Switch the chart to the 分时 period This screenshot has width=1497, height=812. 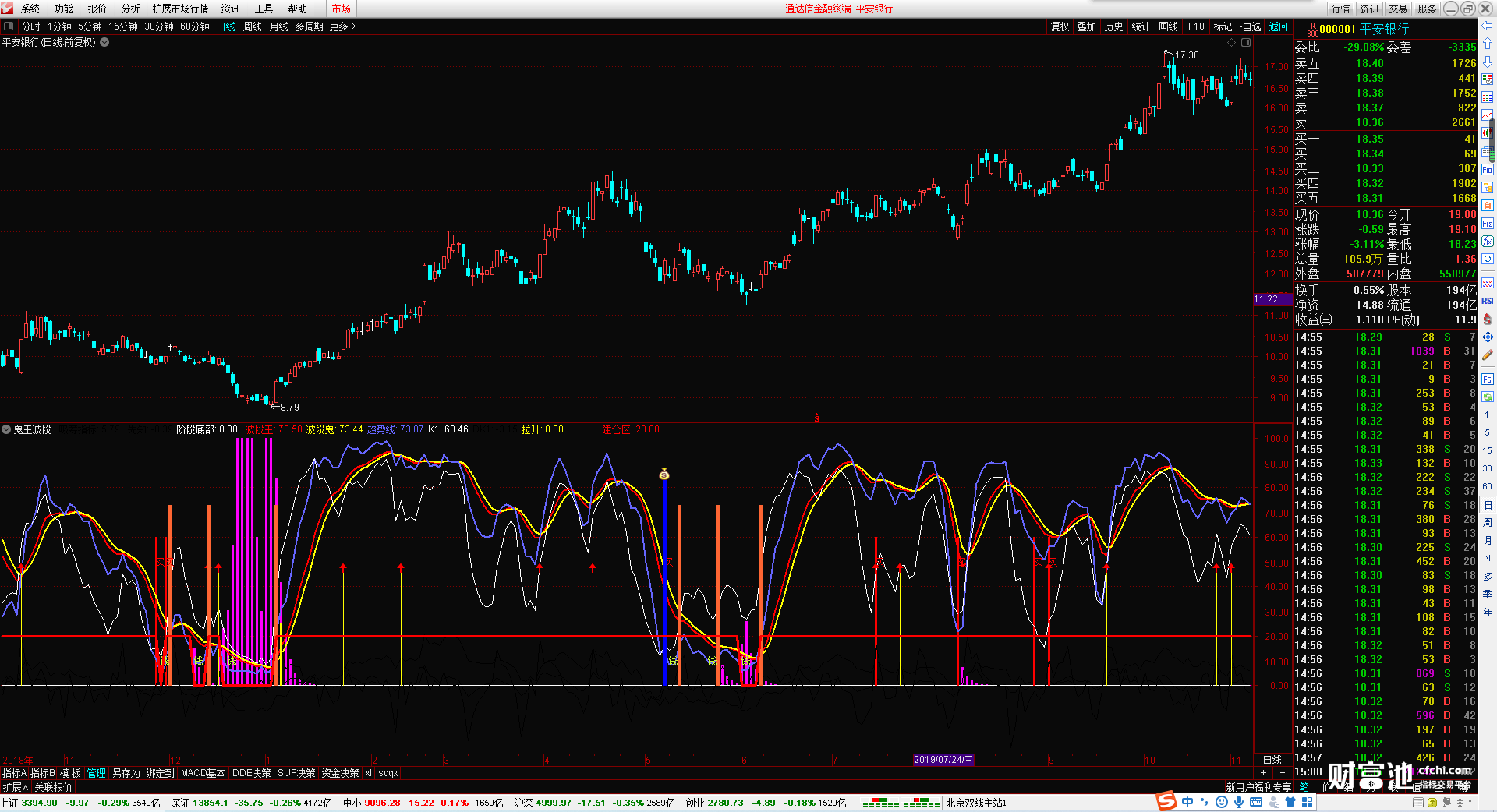tap(31, 26)
